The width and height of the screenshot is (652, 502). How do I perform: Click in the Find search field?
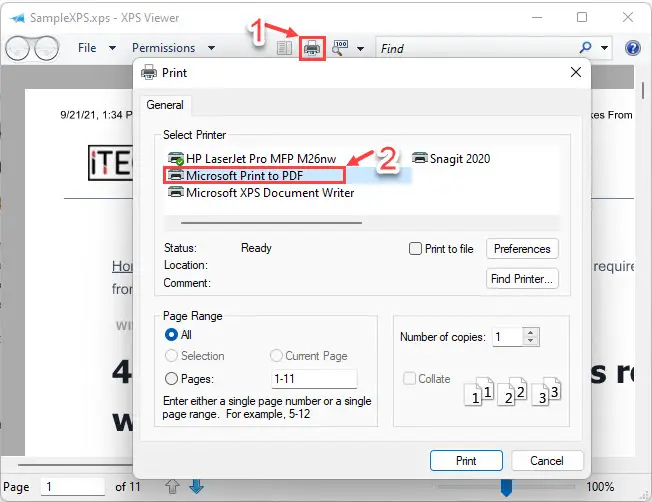(x=476, y=48)
